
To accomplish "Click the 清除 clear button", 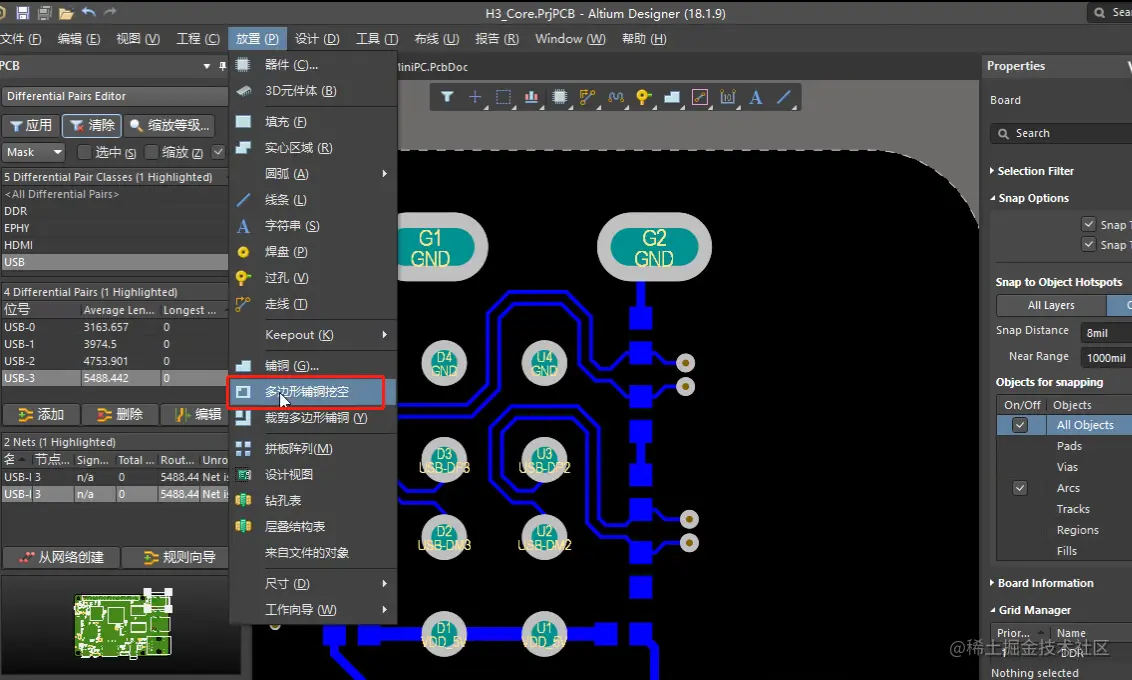I will point(92,125).
